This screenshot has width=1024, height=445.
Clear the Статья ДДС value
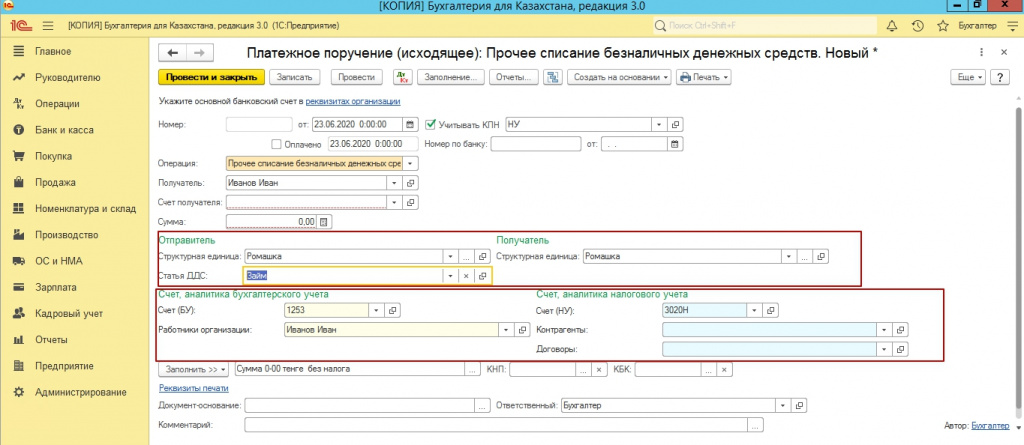click(466, 276)
